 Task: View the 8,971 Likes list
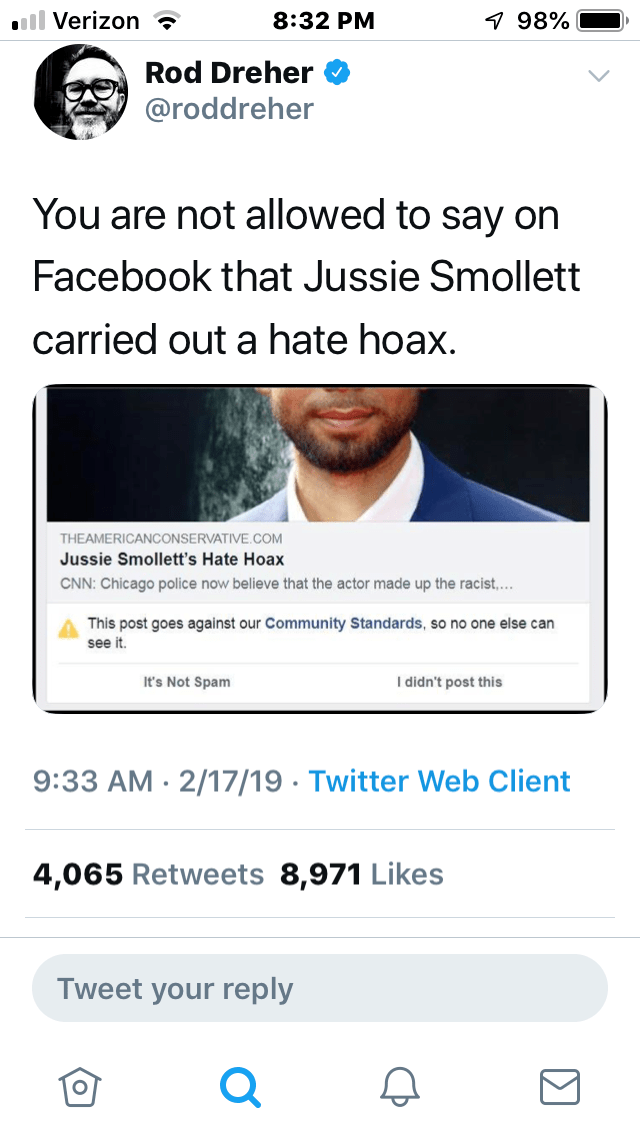click(x=362, y=874)
